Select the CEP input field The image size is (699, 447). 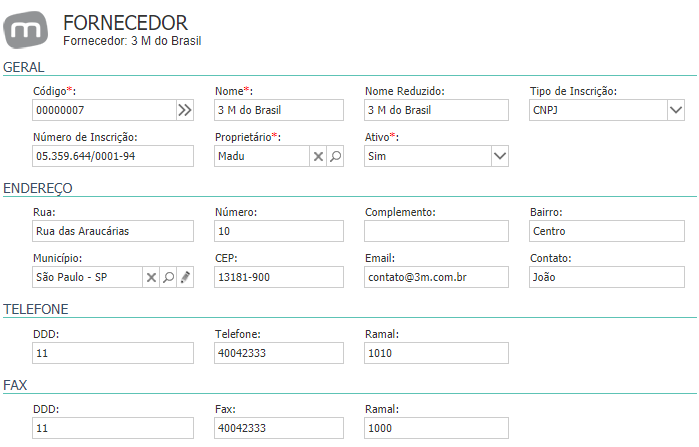(x=279, y=277)
